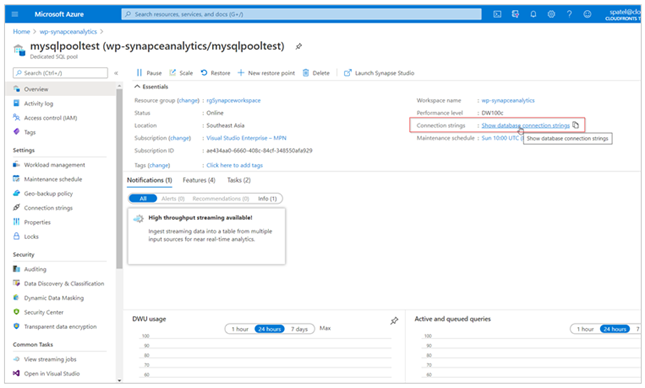Open Cloud Shell icon in top bar
Screen dimensions: 645x388
[497, 14]
